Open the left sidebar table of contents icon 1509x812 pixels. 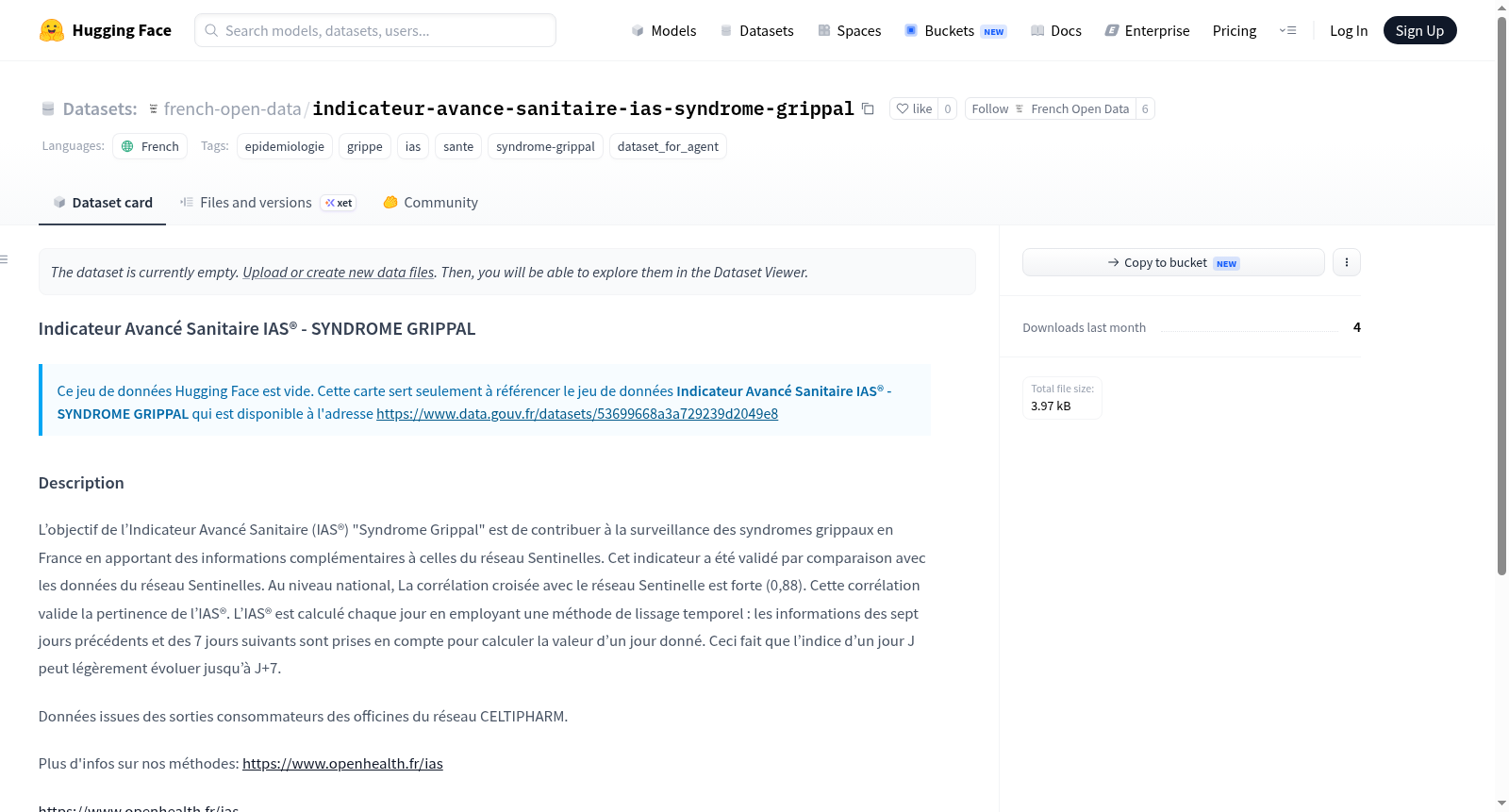pyautogui.click(x=5, y=258)
